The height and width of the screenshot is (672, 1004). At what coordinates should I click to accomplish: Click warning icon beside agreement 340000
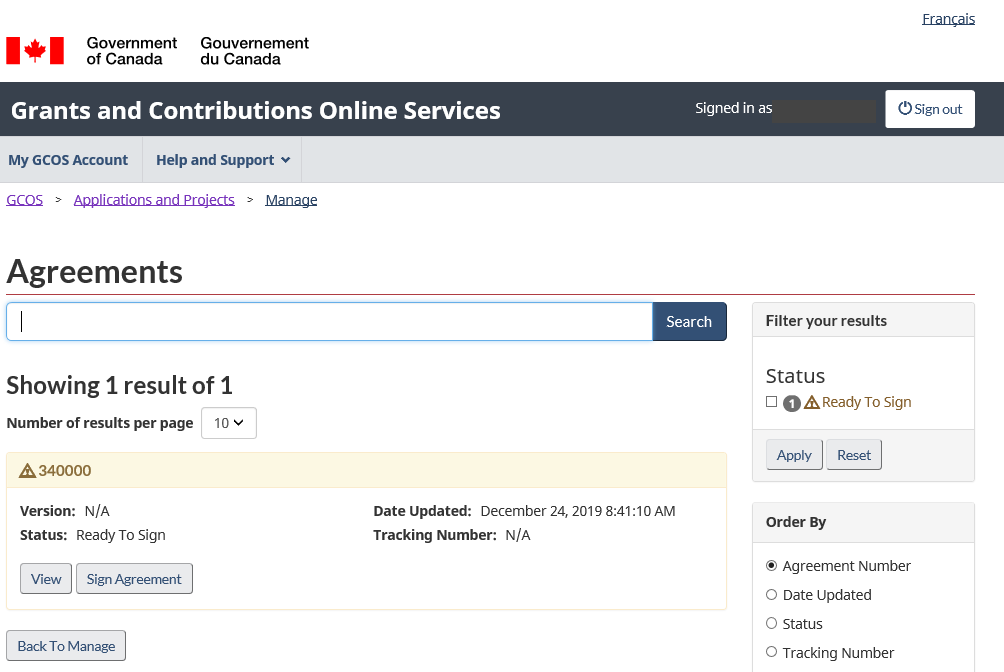(x=27, y=471)
